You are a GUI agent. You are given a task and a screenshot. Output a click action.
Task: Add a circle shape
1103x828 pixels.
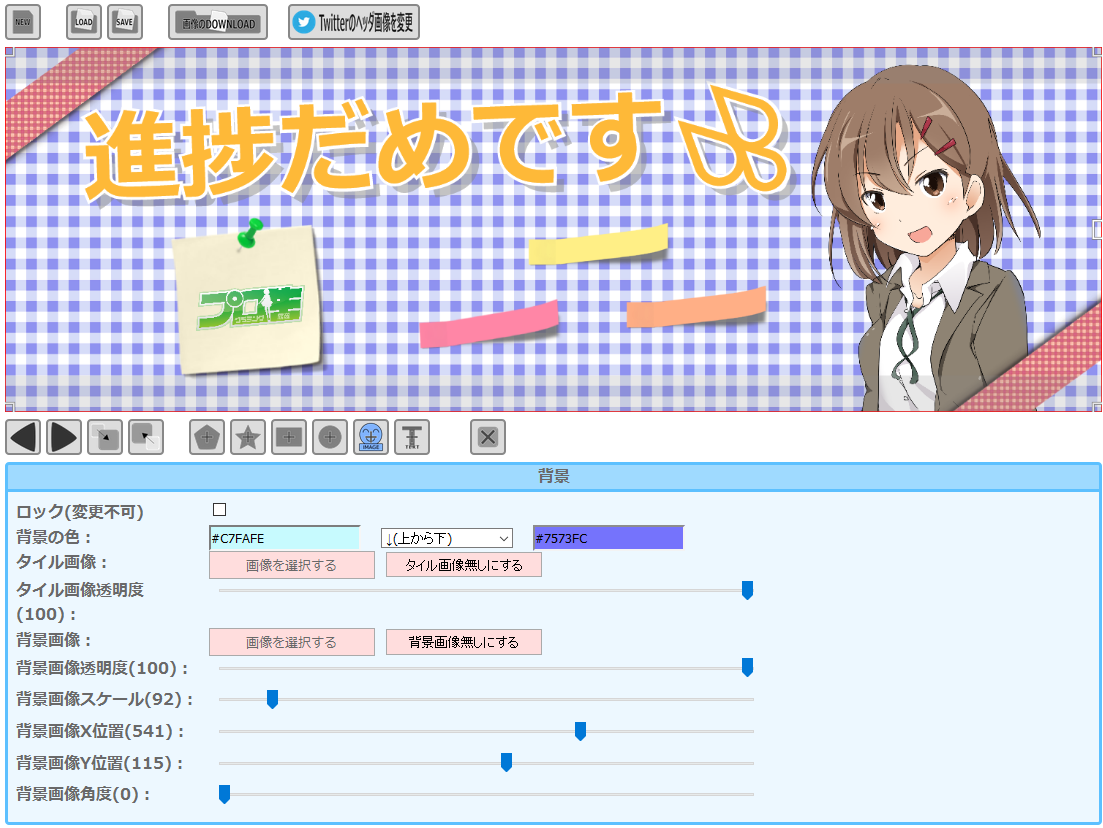(x=330, y=437)
